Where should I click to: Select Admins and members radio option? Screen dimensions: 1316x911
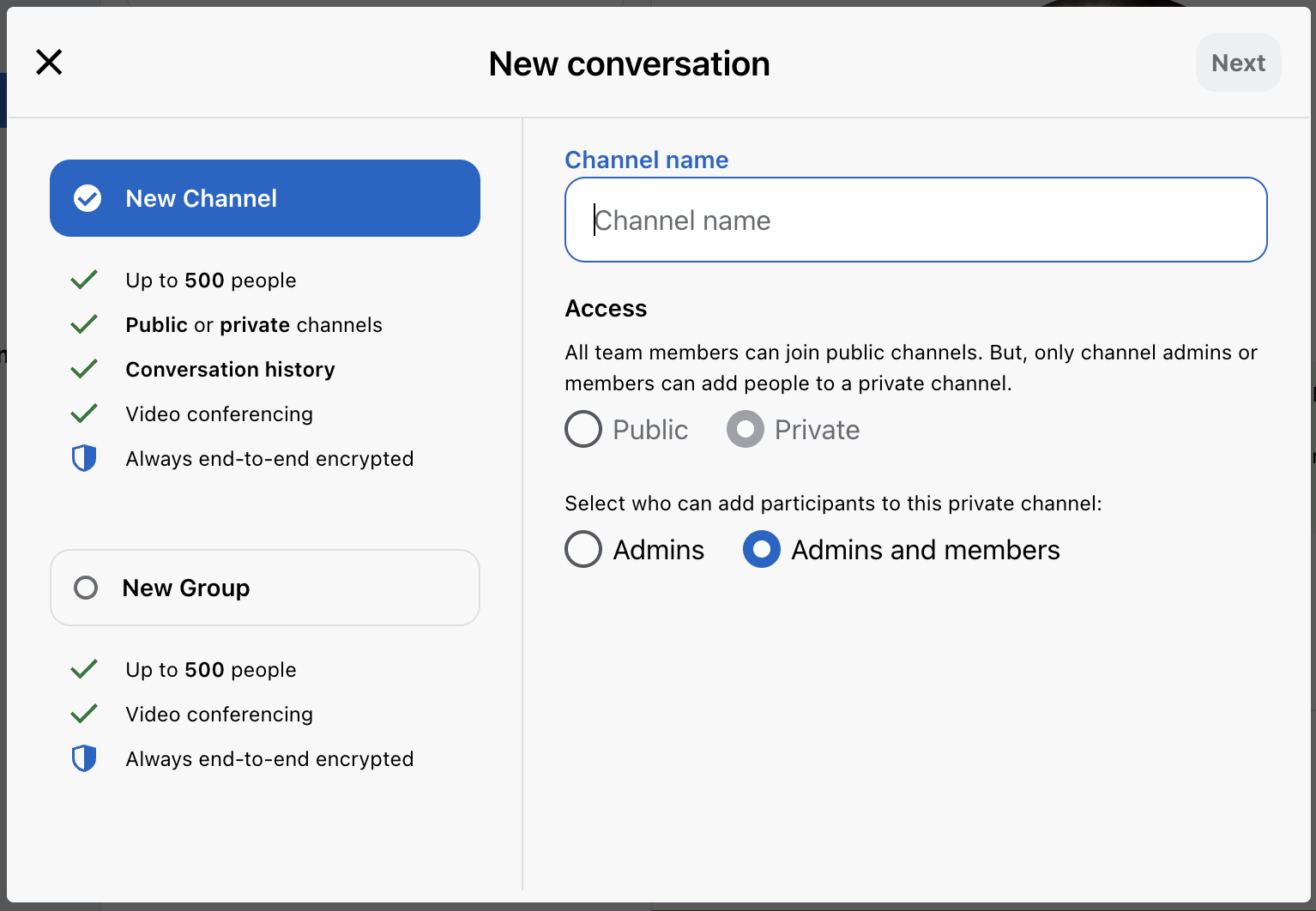click(762, 549)
